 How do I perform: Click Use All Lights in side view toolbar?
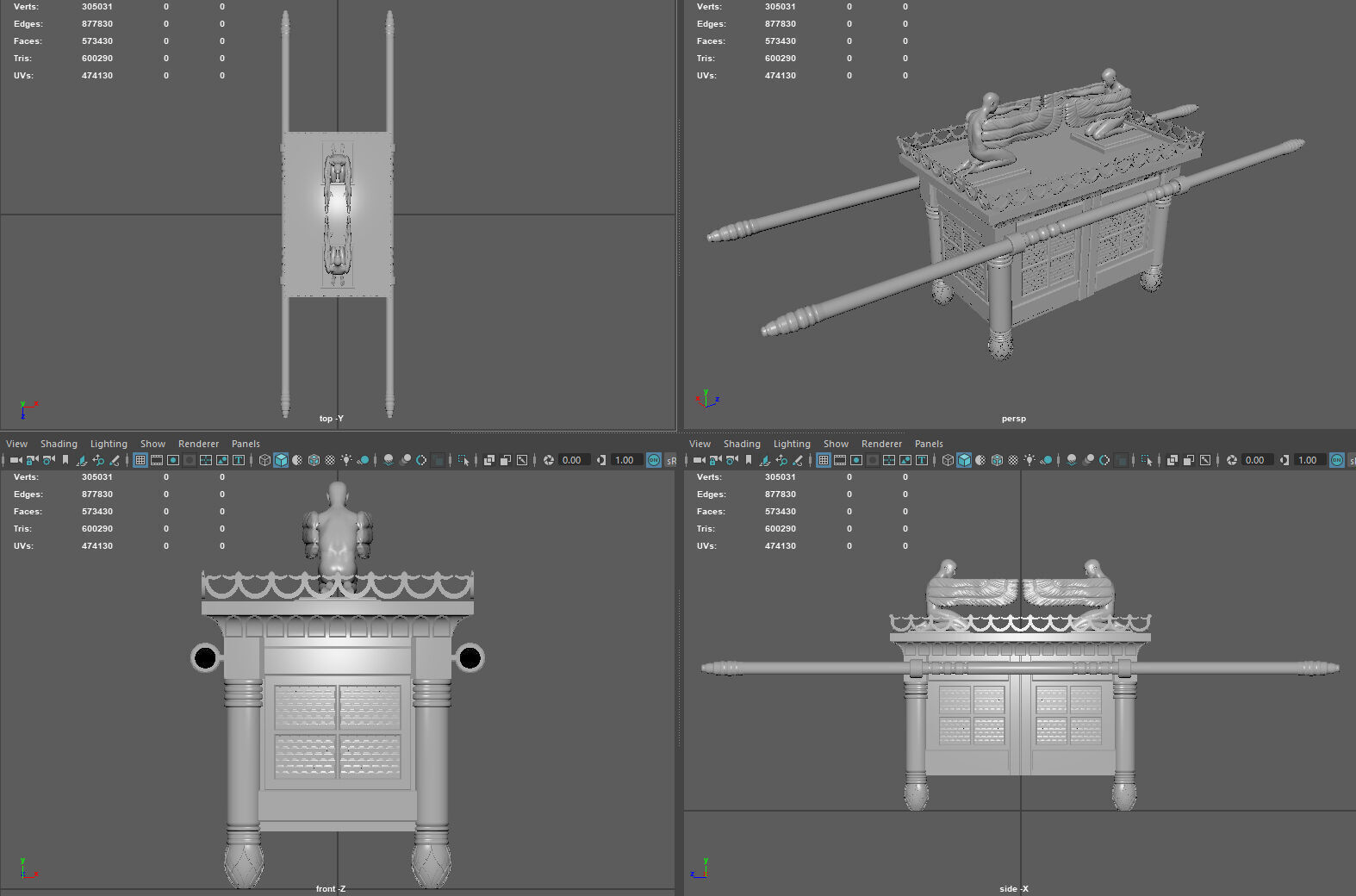(x=1029, y=460)
